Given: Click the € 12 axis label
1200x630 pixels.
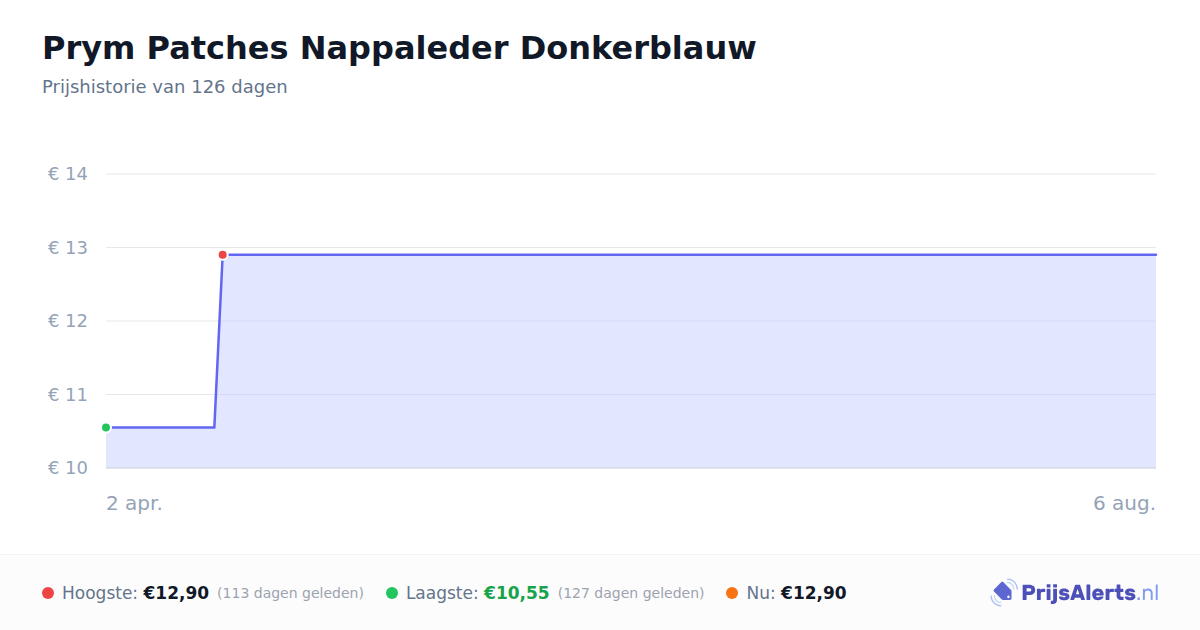Looking at the screenshot, I should [68, 321].
